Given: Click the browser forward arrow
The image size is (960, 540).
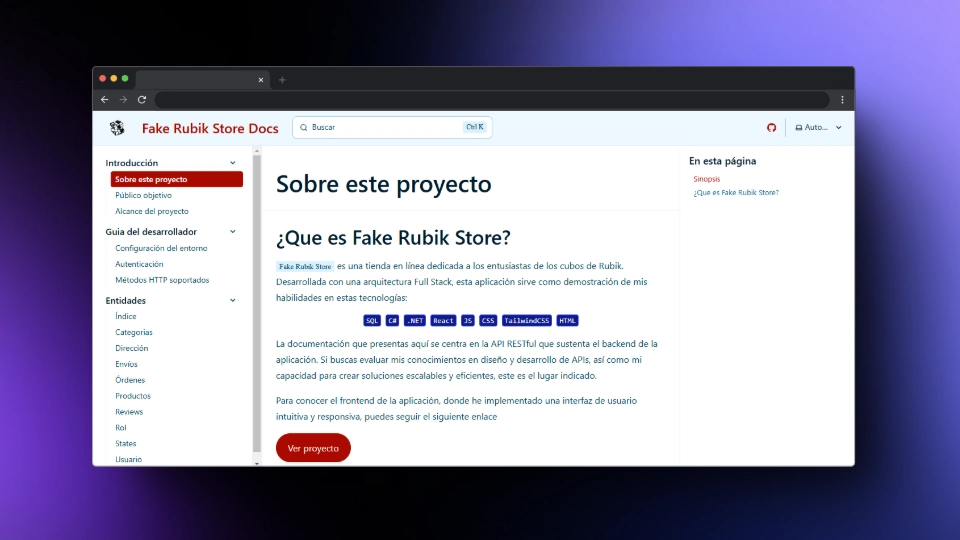Looking at the screenshot, I should pos(123,99).
